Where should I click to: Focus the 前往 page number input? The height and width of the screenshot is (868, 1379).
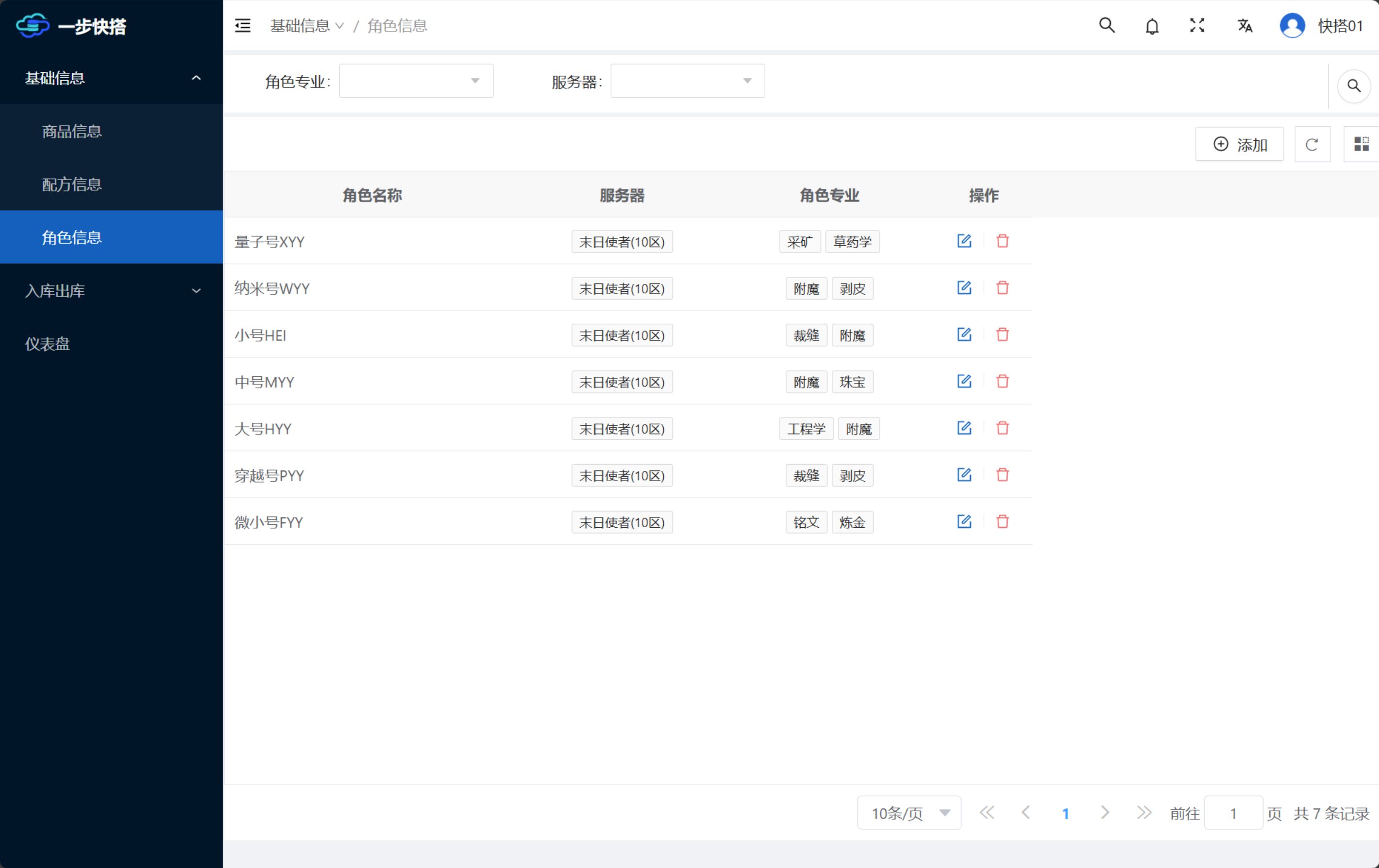tap(1233, 813)
